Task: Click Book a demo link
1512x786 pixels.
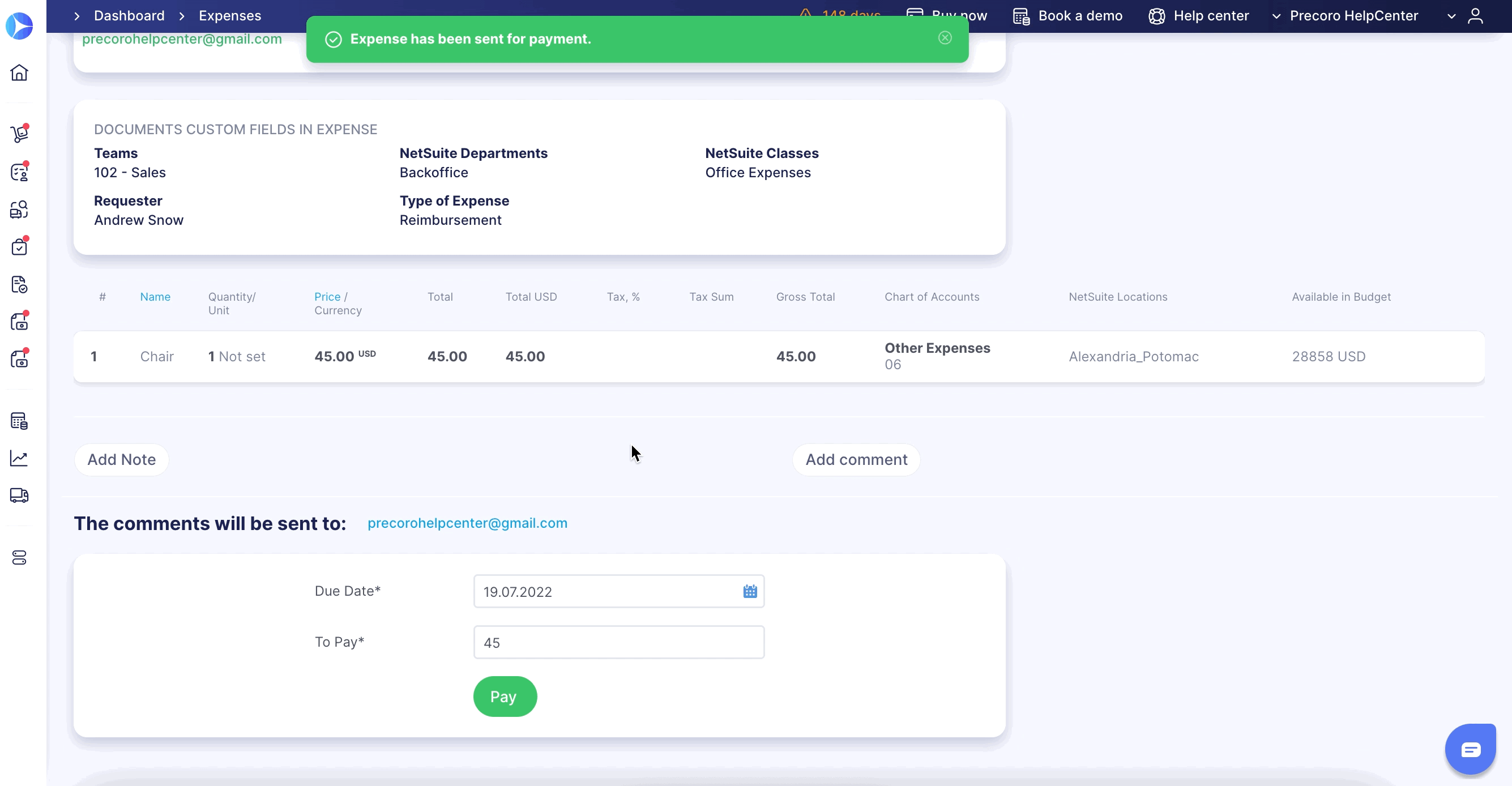Action: pyautogui.click(x=1080, y=16)
